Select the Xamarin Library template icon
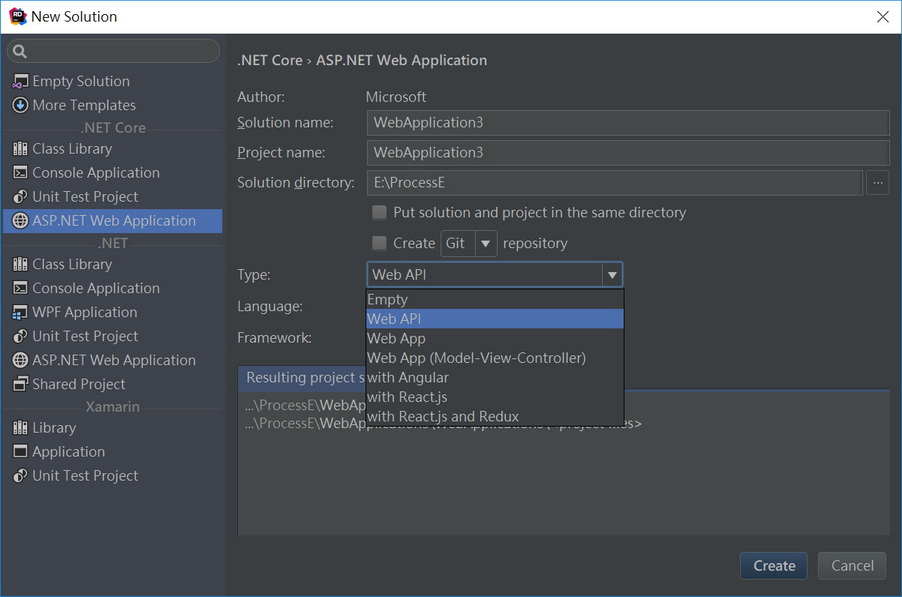Screen dimensions: 902x597 (x=20, y=428)
